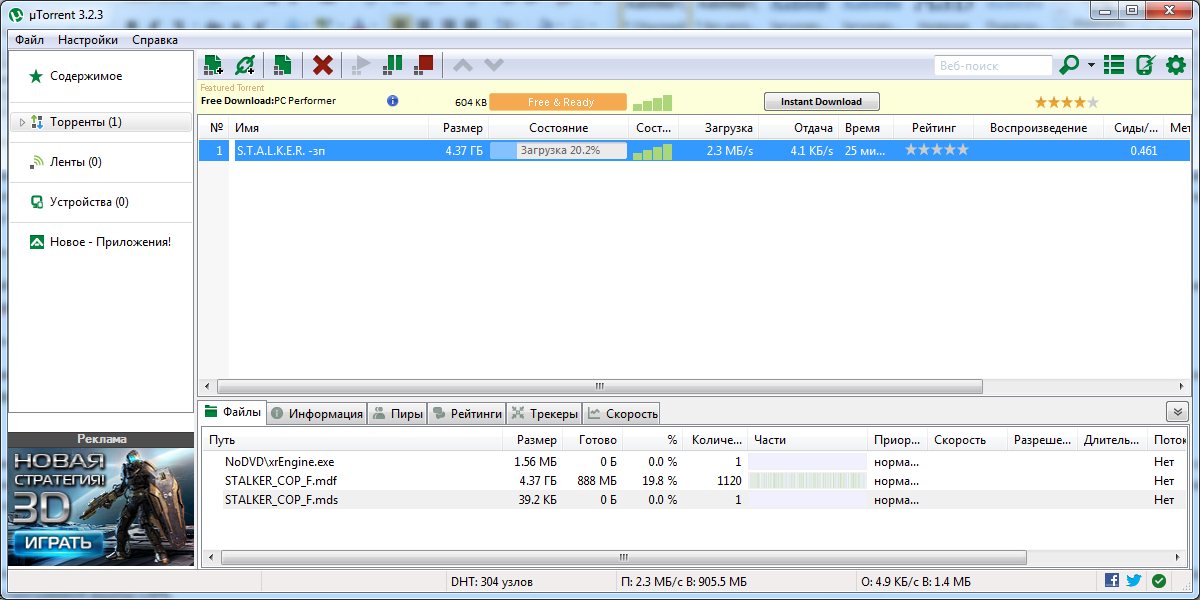The width and height of the screenshot is (1200, 600).
Task: Sort torrents by Загрузка column
Action: (x=719, y=128)
